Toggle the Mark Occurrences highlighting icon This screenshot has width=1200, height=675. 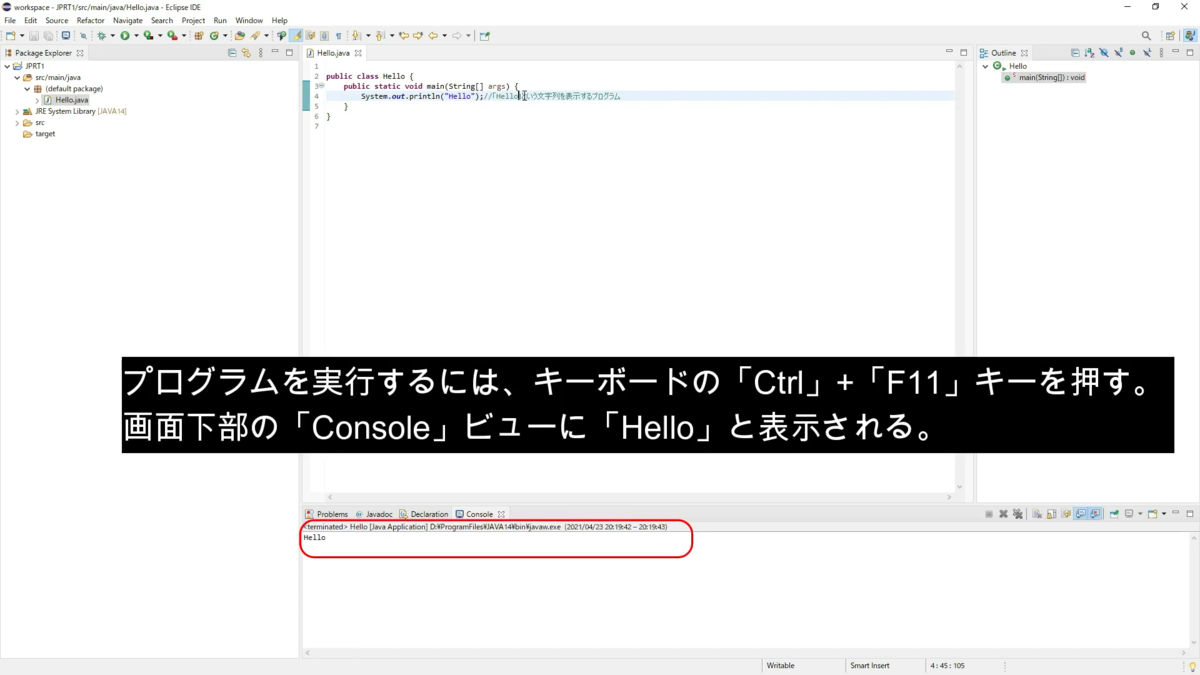tap(296, 36)
